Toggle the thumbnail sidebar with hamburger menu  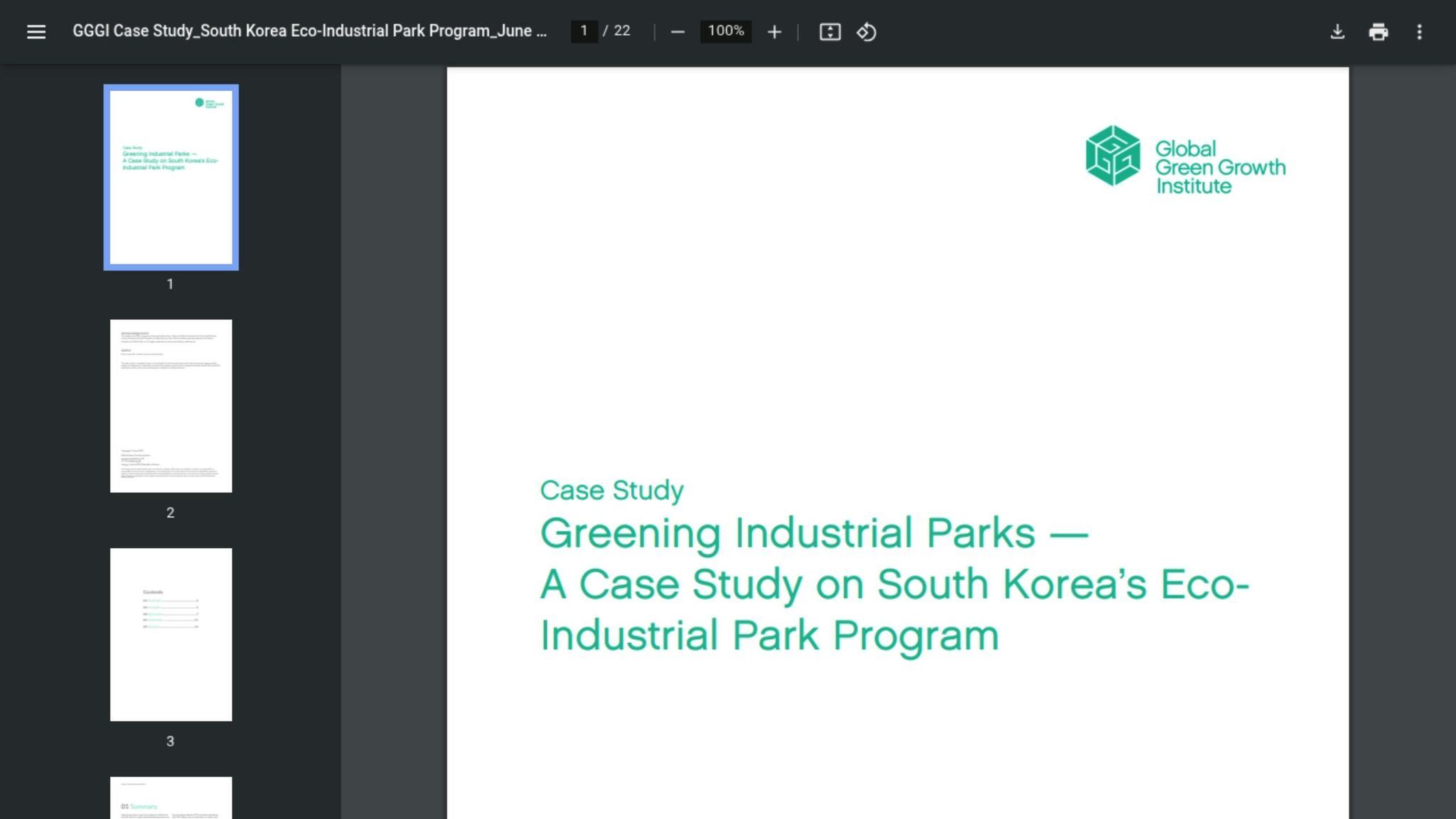(36, 31)
